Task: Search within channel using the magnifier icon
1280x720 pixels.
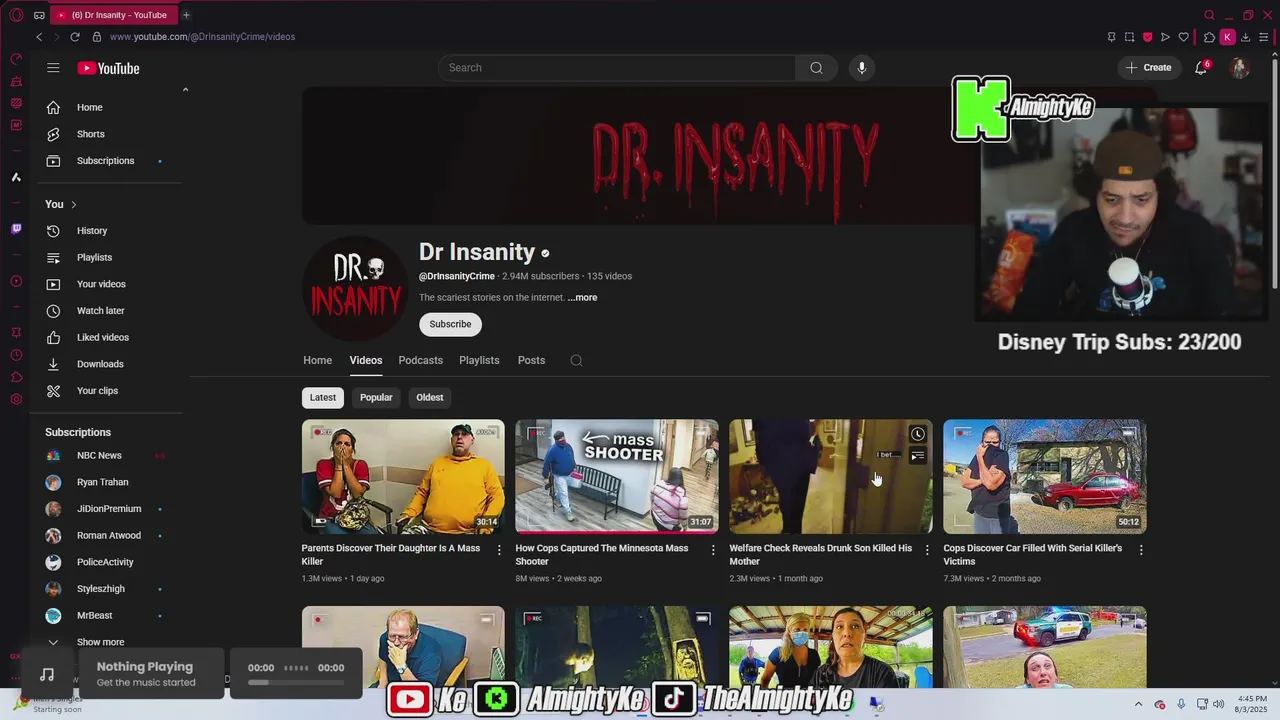Action: click(576, 361)
